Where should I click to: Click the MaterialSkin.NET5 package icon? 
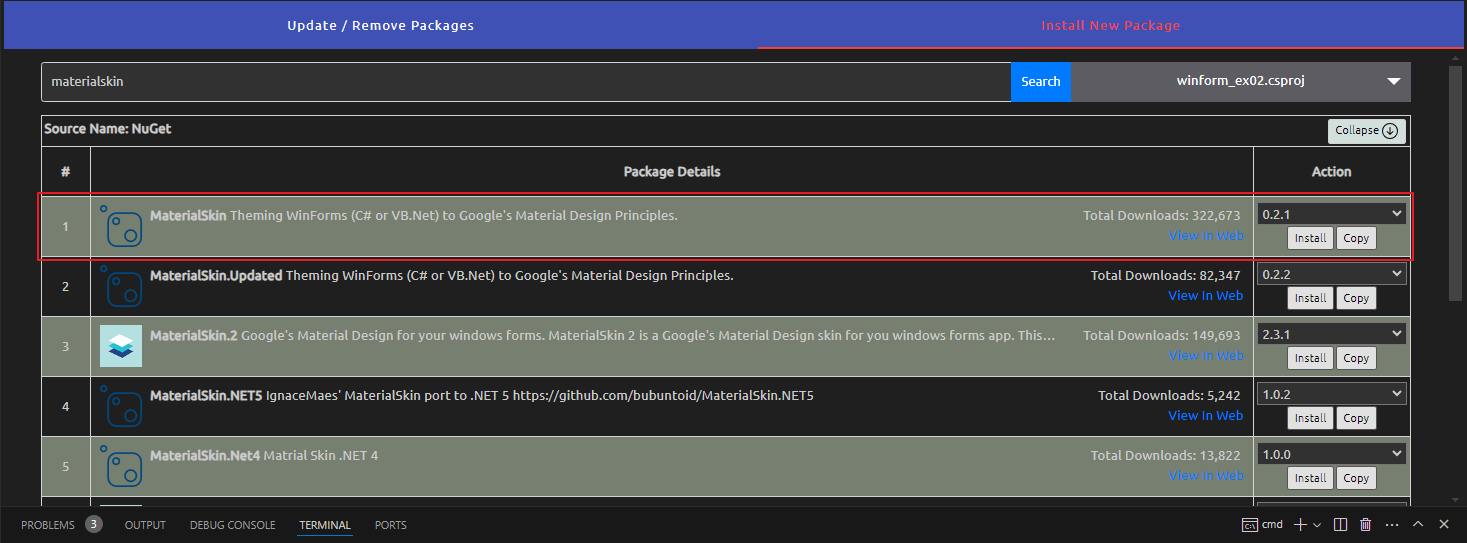pyautogui.click(x=121, y=407)
